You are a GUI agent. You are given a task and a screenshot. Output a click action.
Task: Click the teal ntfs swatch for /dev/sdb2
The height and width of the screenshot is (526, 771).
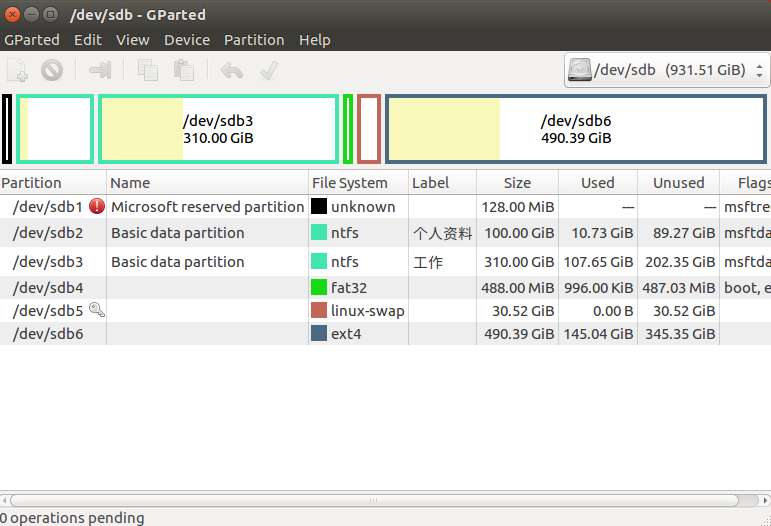[x=319, y=232]
